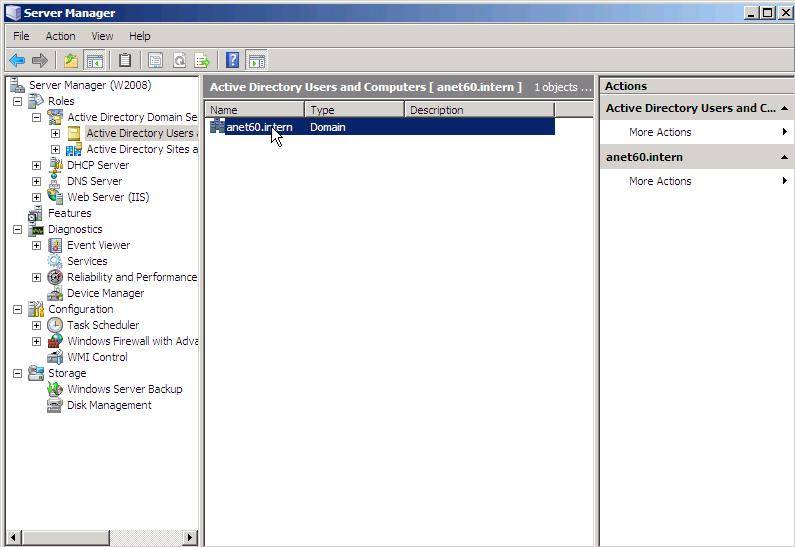
Task: Select the Domain type cell of anet60.intern
Action: point(328,127)
